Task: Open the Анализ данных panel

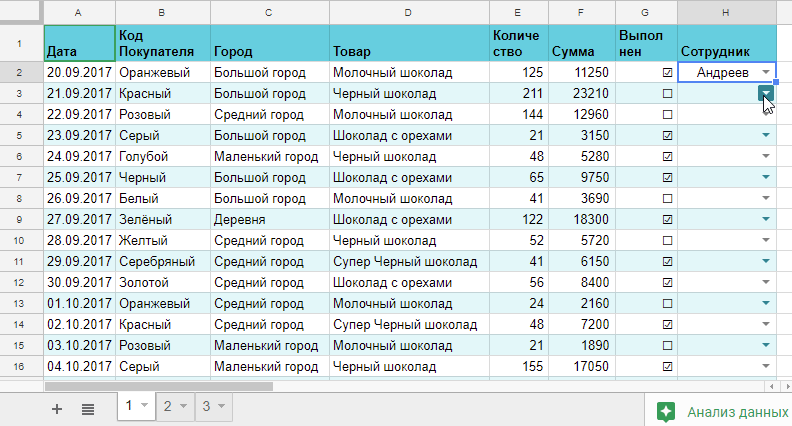Action: coord(718,412)
